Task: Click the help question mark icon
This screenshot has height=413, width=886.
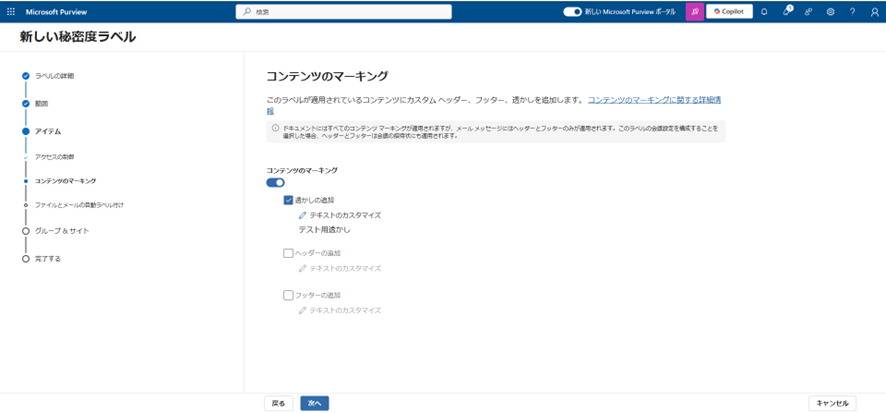Action: pos(852,12)
